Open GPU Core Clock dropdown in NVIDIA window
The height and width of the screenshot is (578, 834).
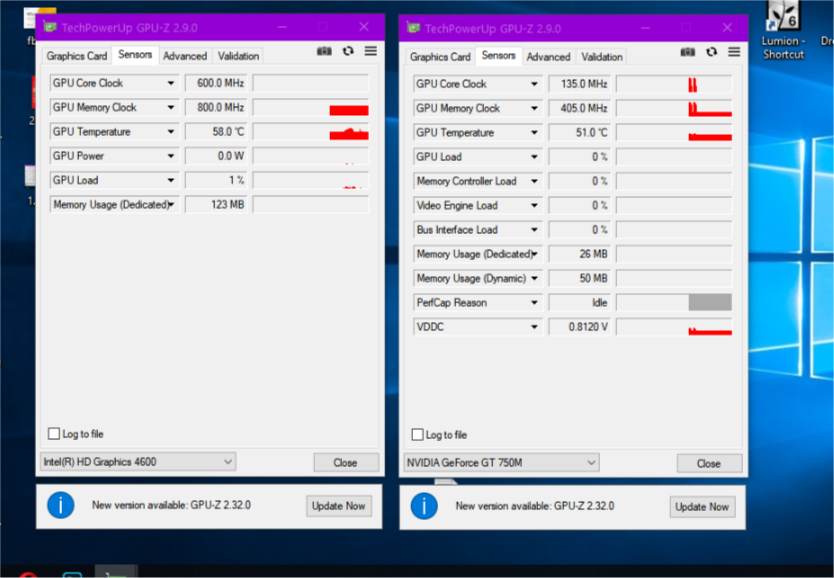pos(534,84)
